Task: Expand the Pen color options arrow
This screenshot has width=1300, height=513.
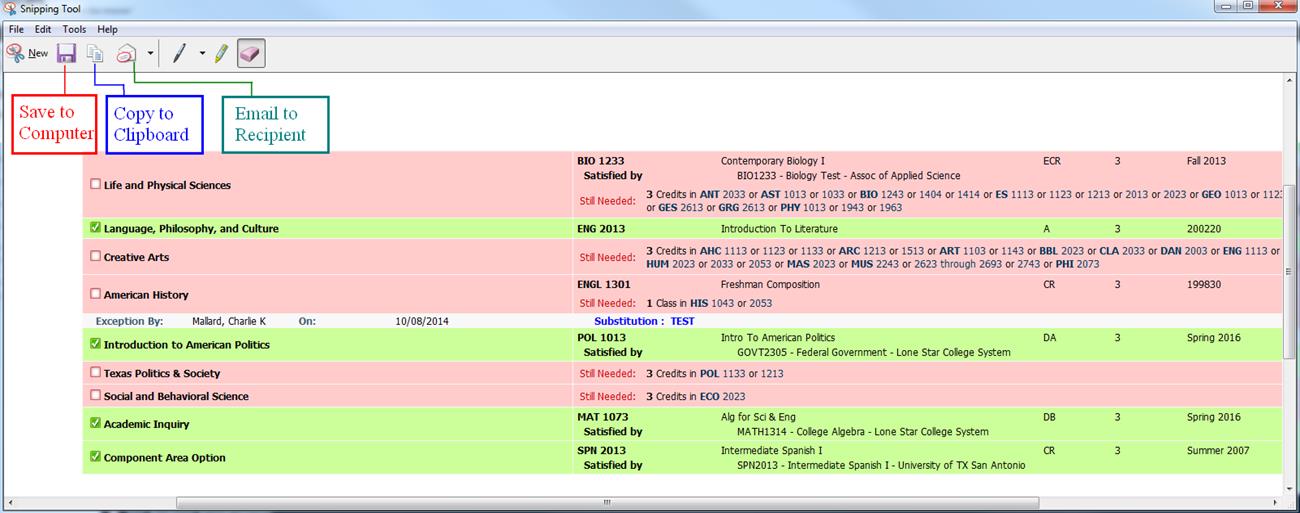Action: click(x=202, y=53)
